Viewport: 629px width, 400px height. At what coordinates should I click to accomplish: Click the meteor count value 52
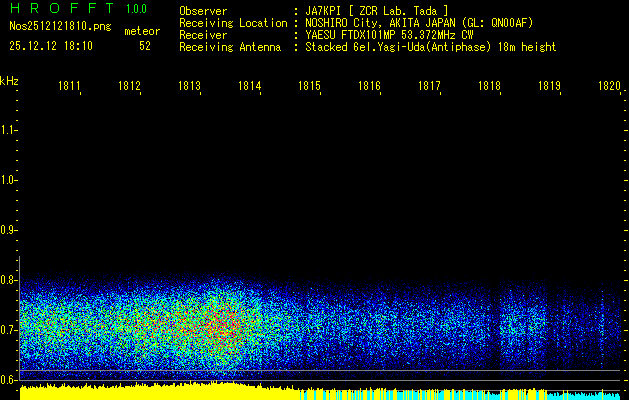pos(145,46)
